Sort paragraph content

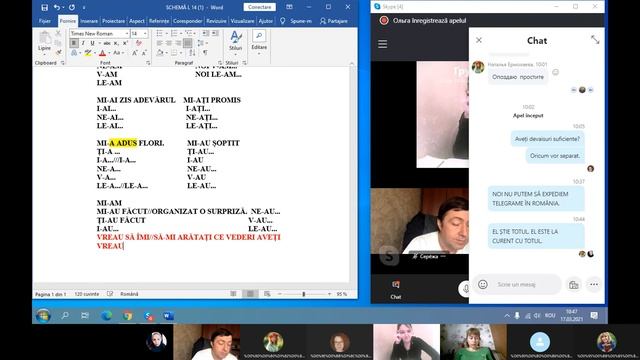coord(192,53)
